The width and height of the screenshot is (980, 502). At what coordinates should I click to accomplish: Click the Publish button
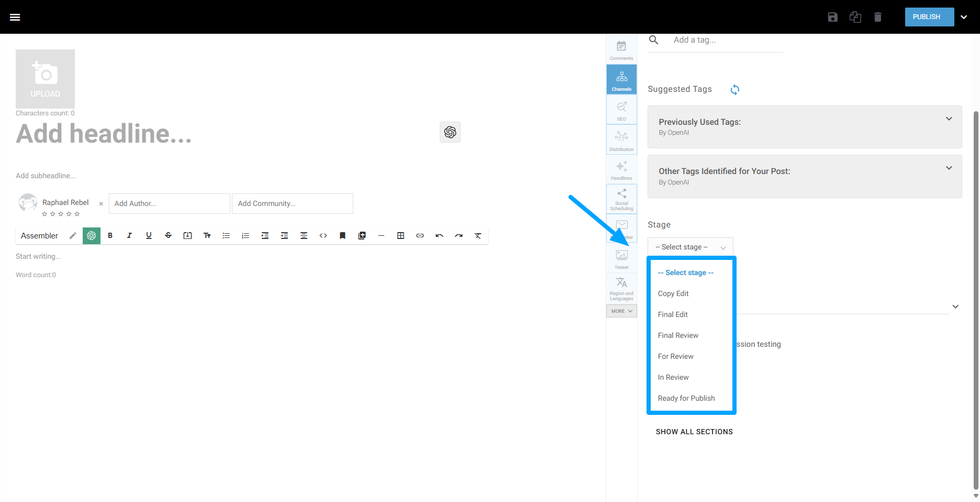[925, 17]
